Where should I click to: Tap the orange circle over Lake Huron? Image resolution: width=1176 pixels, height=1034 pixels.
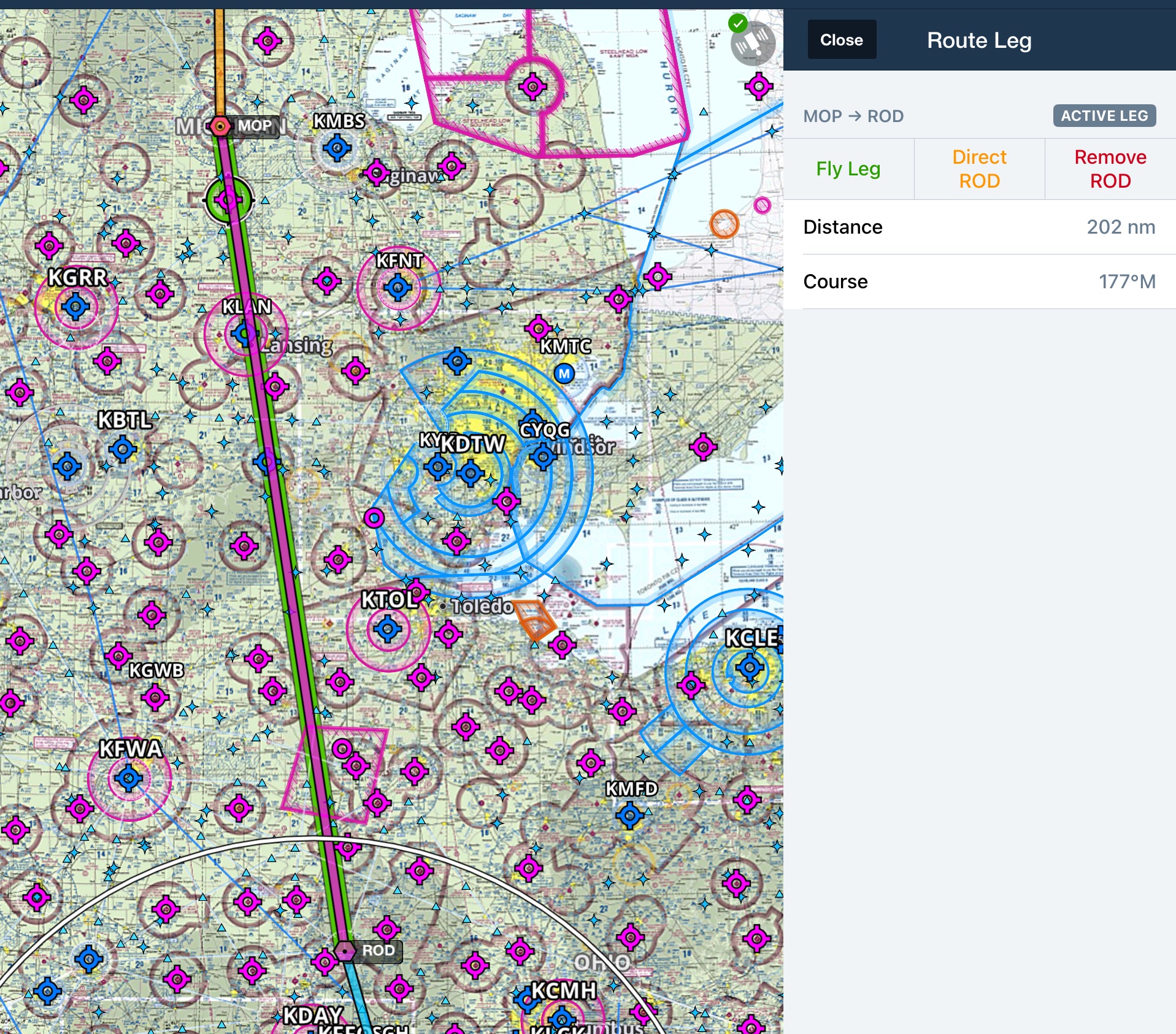(724, 224)
